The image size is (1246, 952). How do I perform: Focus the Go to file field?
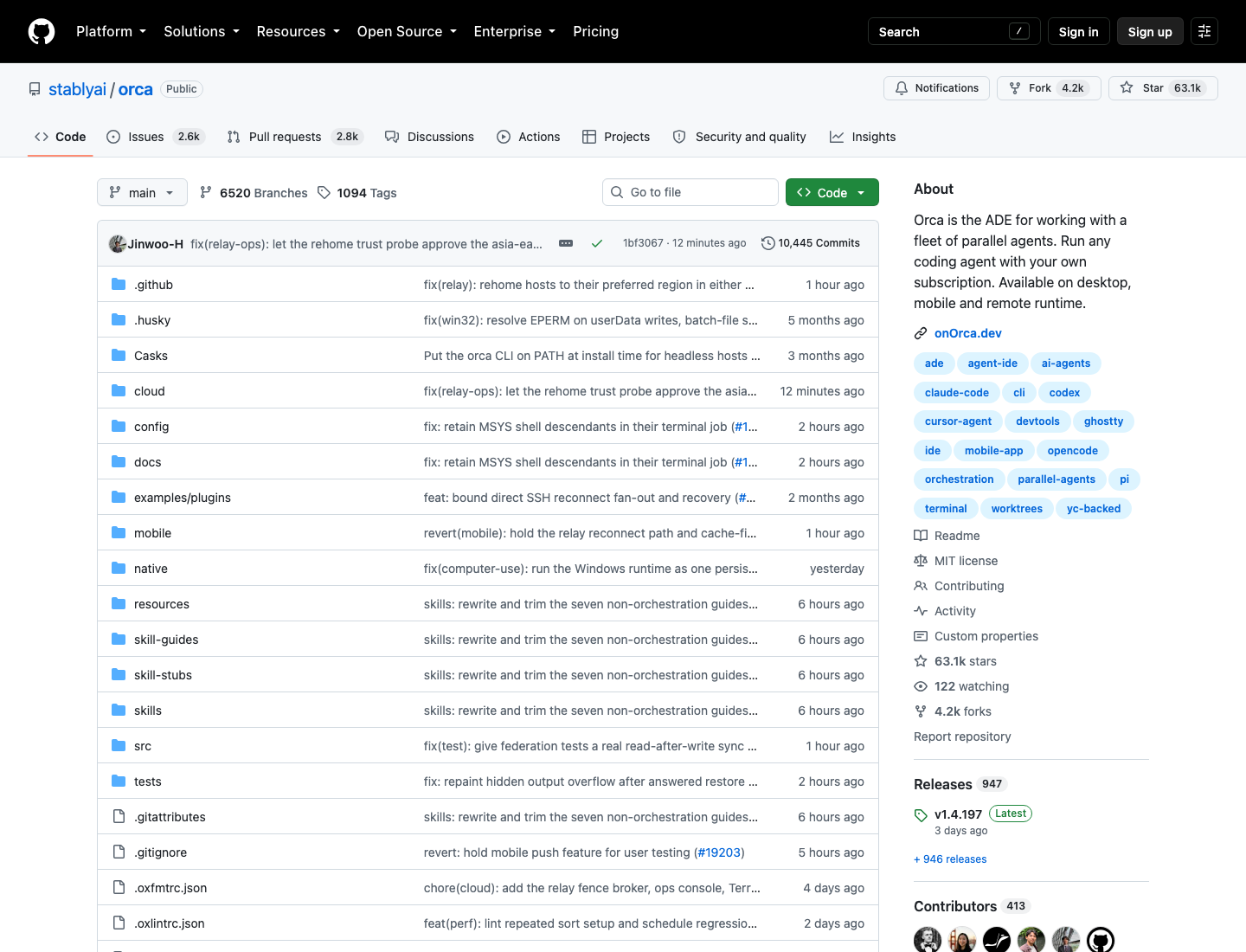pyautogui.click(x=690, y=192)
